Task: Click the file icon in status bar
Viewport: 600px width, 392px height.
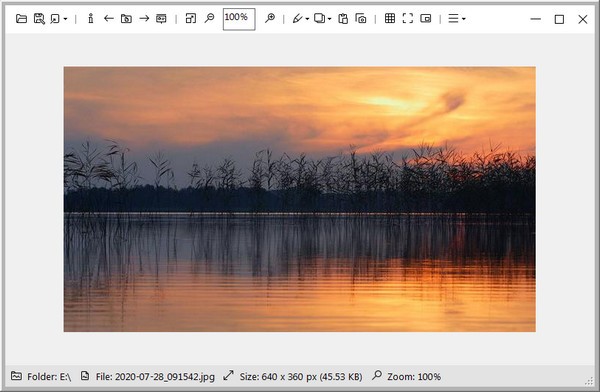Action: click(85, 376)
